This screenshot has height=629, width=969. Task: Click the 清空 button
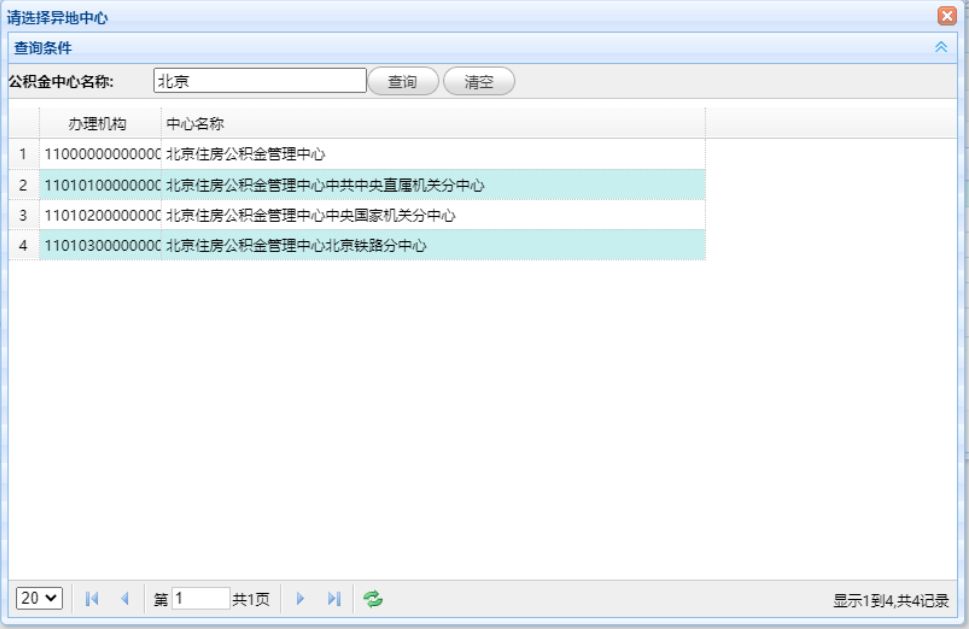click(x=479, y=81)
